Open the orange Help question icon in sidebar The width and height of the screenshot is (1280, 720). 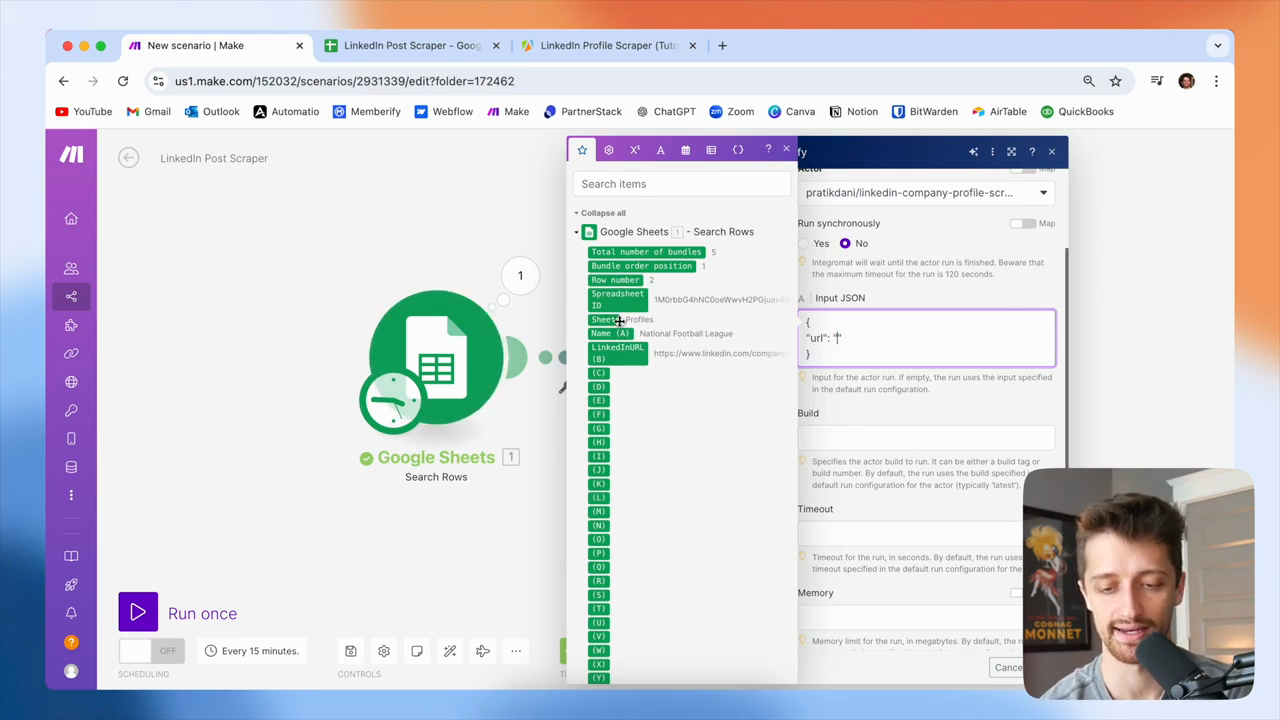pos(71,642)
